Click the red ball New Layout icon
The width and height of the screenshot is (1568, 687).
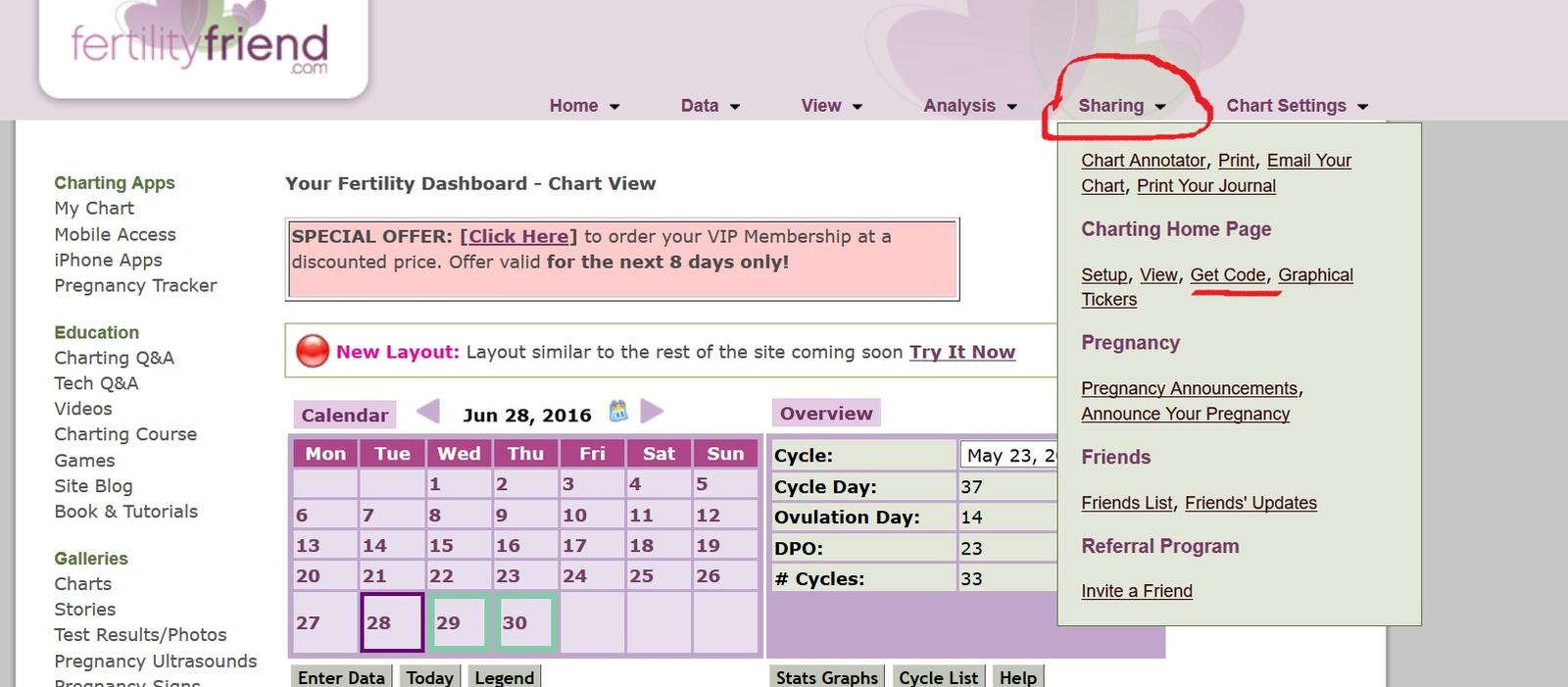click(312, 351)
